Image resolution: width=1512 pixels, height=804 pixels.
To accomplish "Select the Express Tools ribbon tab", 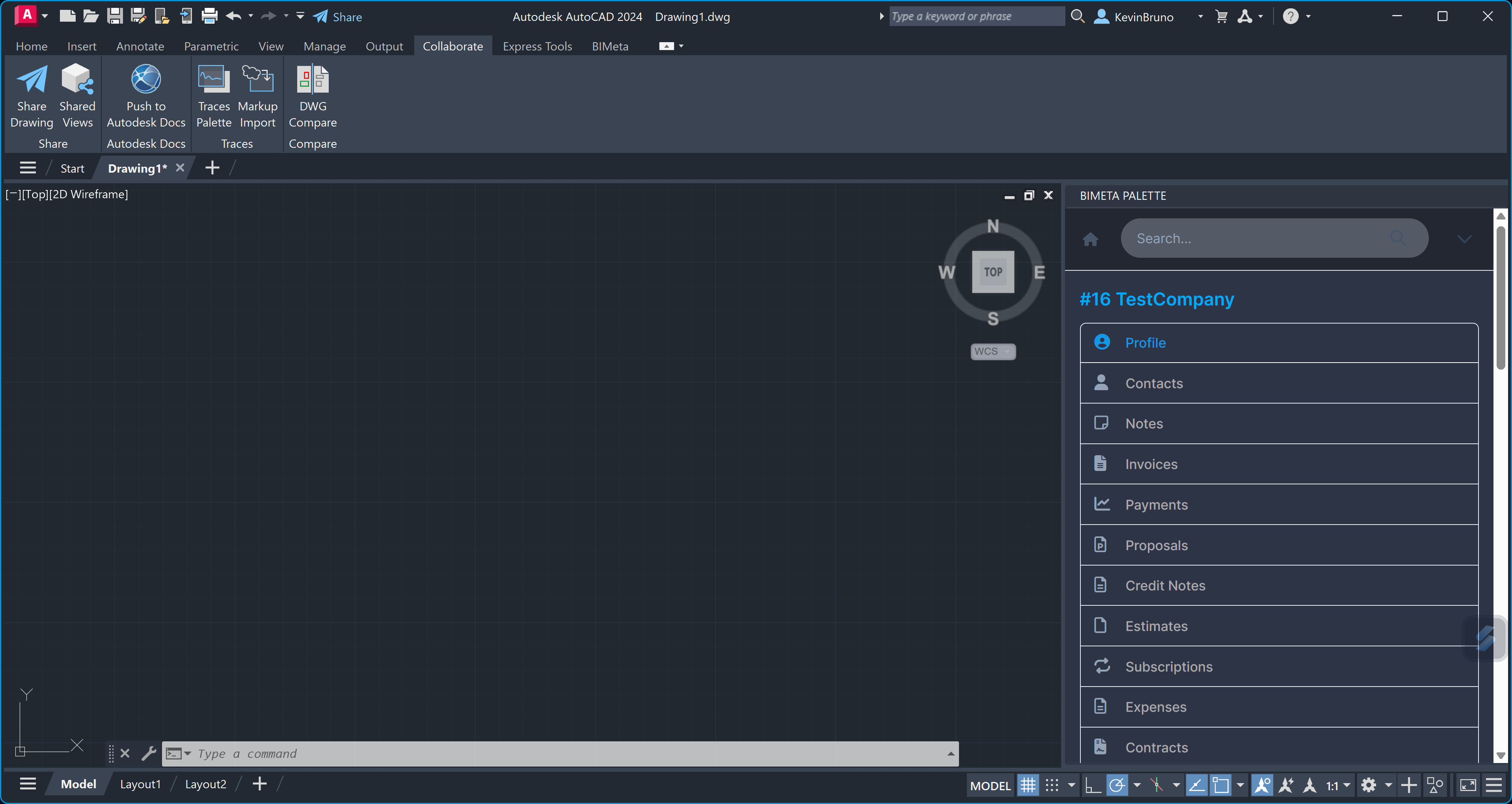I will (x=537, y=46).
